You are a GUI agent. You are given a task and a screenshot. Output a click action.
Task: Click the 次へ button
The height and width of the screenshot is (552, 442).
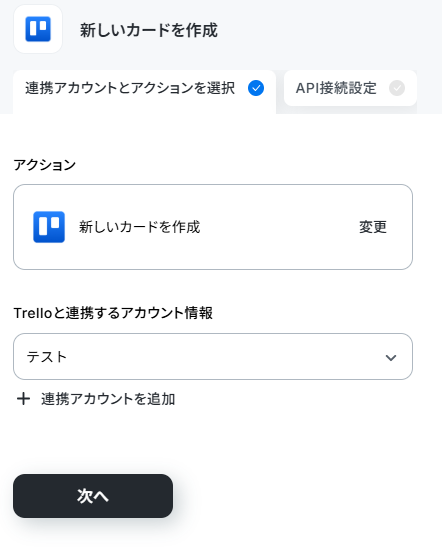click(93, 496)
